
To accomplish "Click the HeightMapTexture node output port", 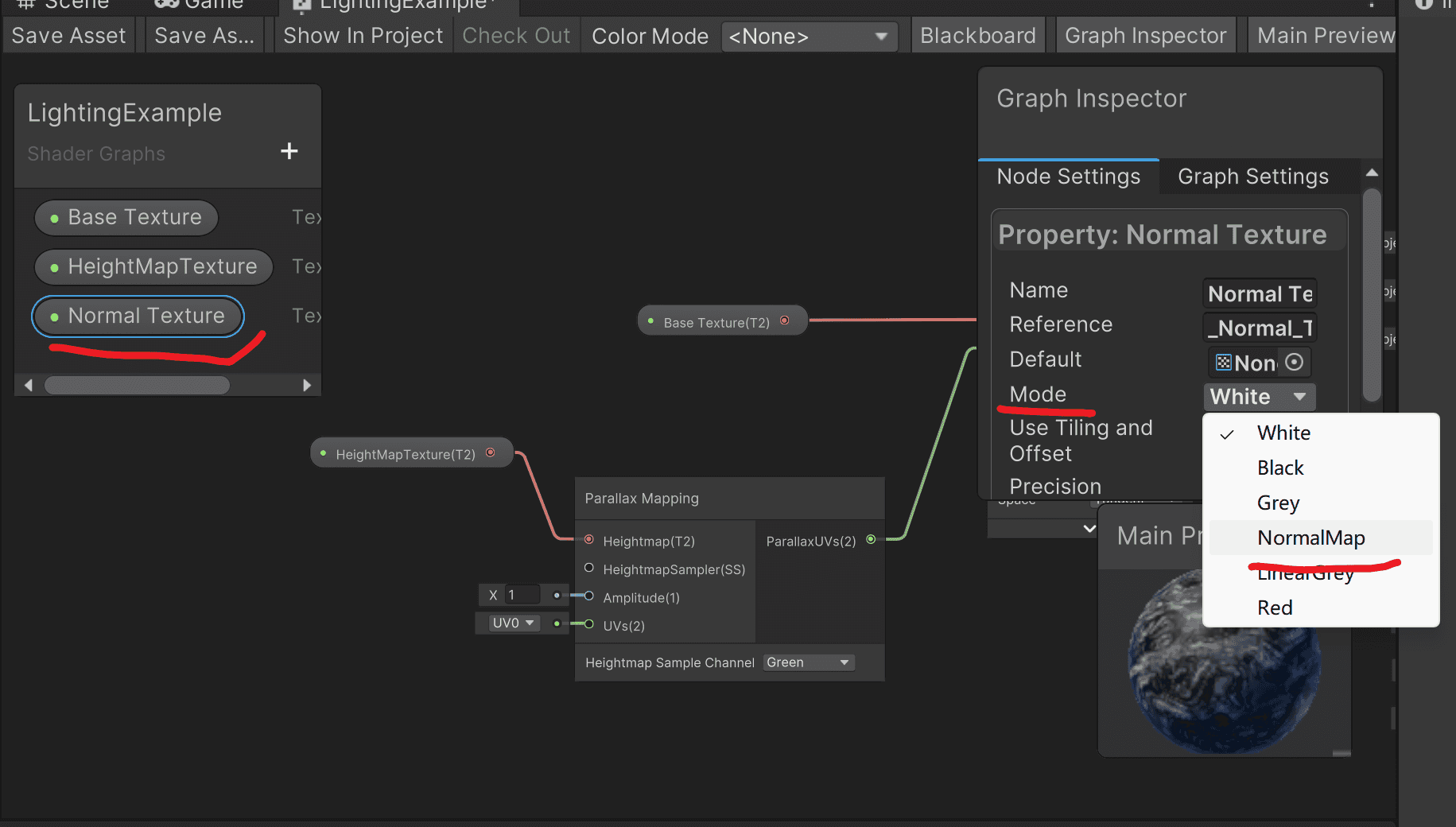I will click(491, 452).
